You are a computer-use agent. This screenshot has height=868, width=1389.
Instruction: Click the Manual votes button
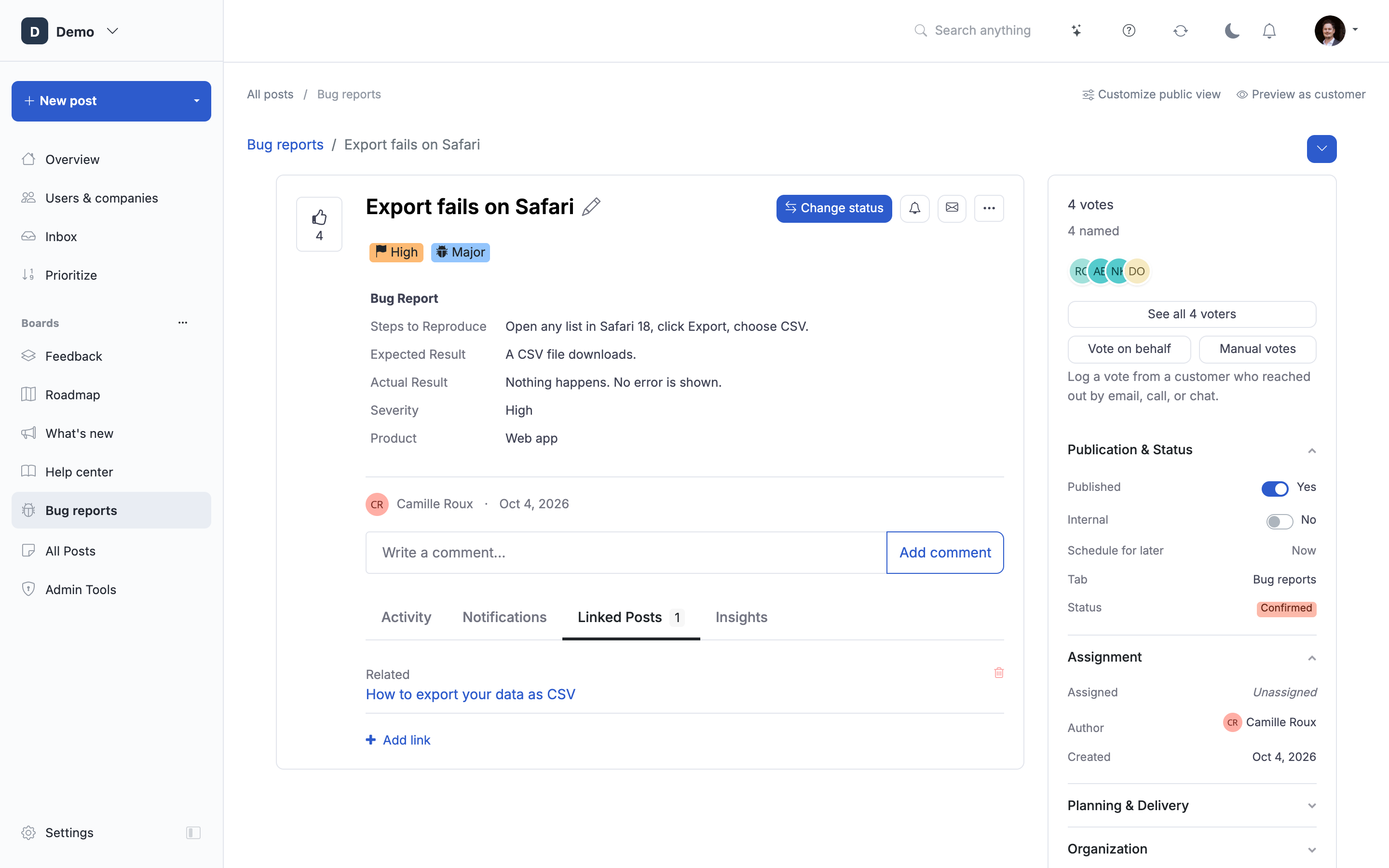(1257, 349)
